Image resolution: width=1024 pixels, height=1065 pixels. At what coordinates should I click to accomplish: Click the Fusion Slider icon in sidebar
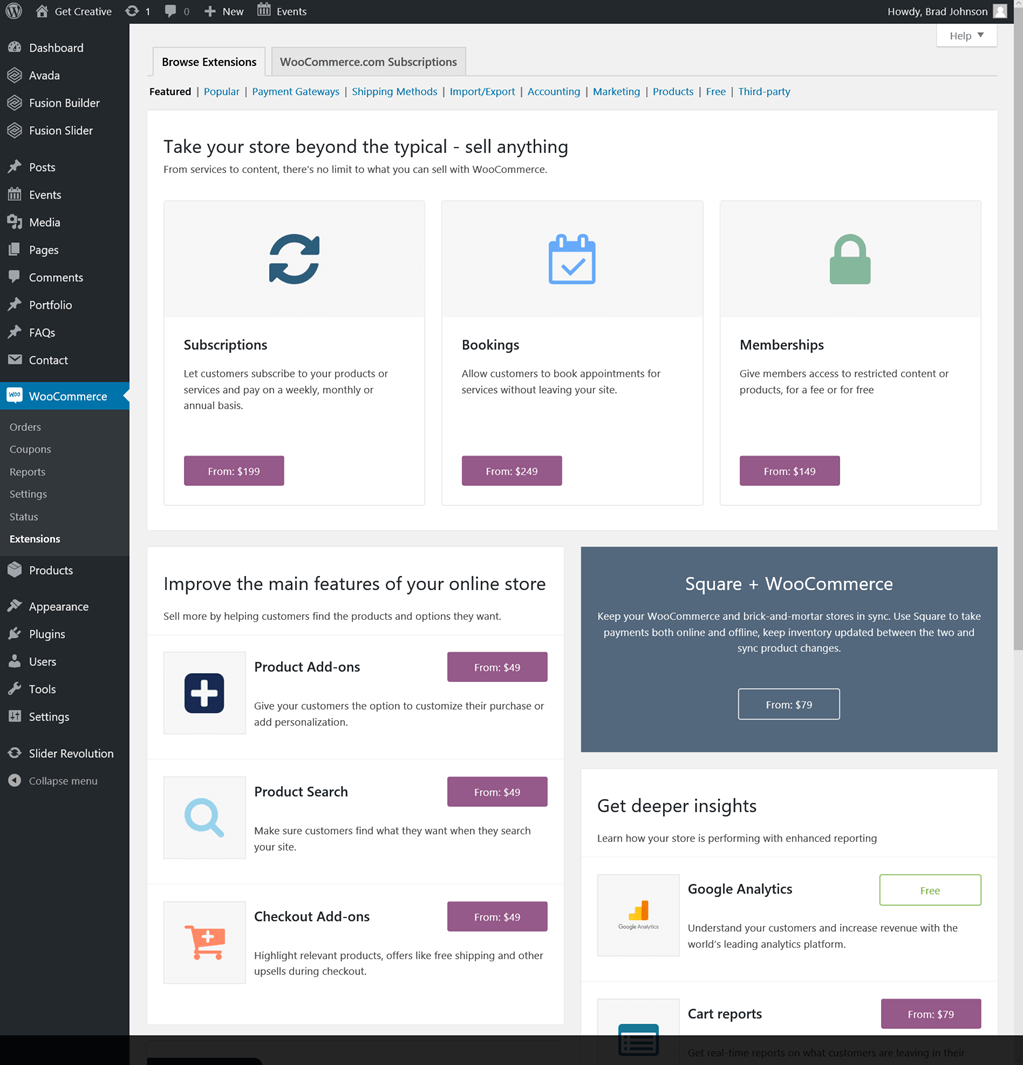tap(14, 130)
